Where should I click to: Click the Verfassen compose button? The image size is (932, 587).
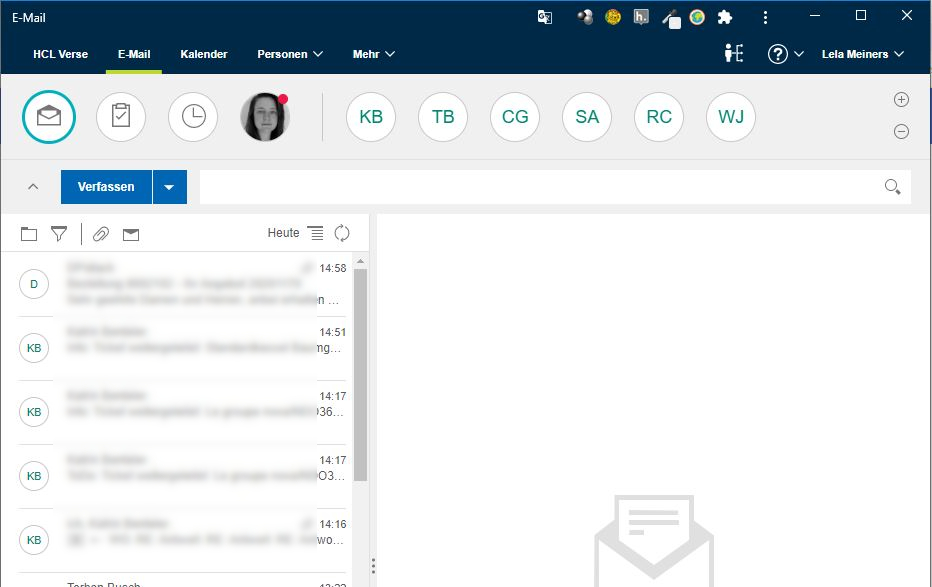[x=106, y=187]
